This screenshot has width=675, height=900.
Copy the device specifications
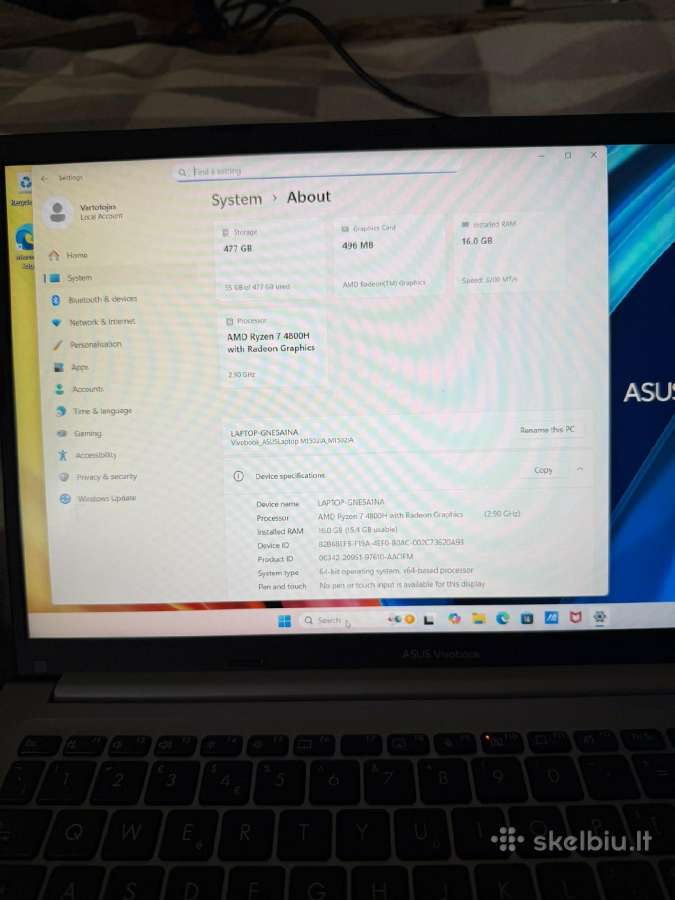coord(543,470)
